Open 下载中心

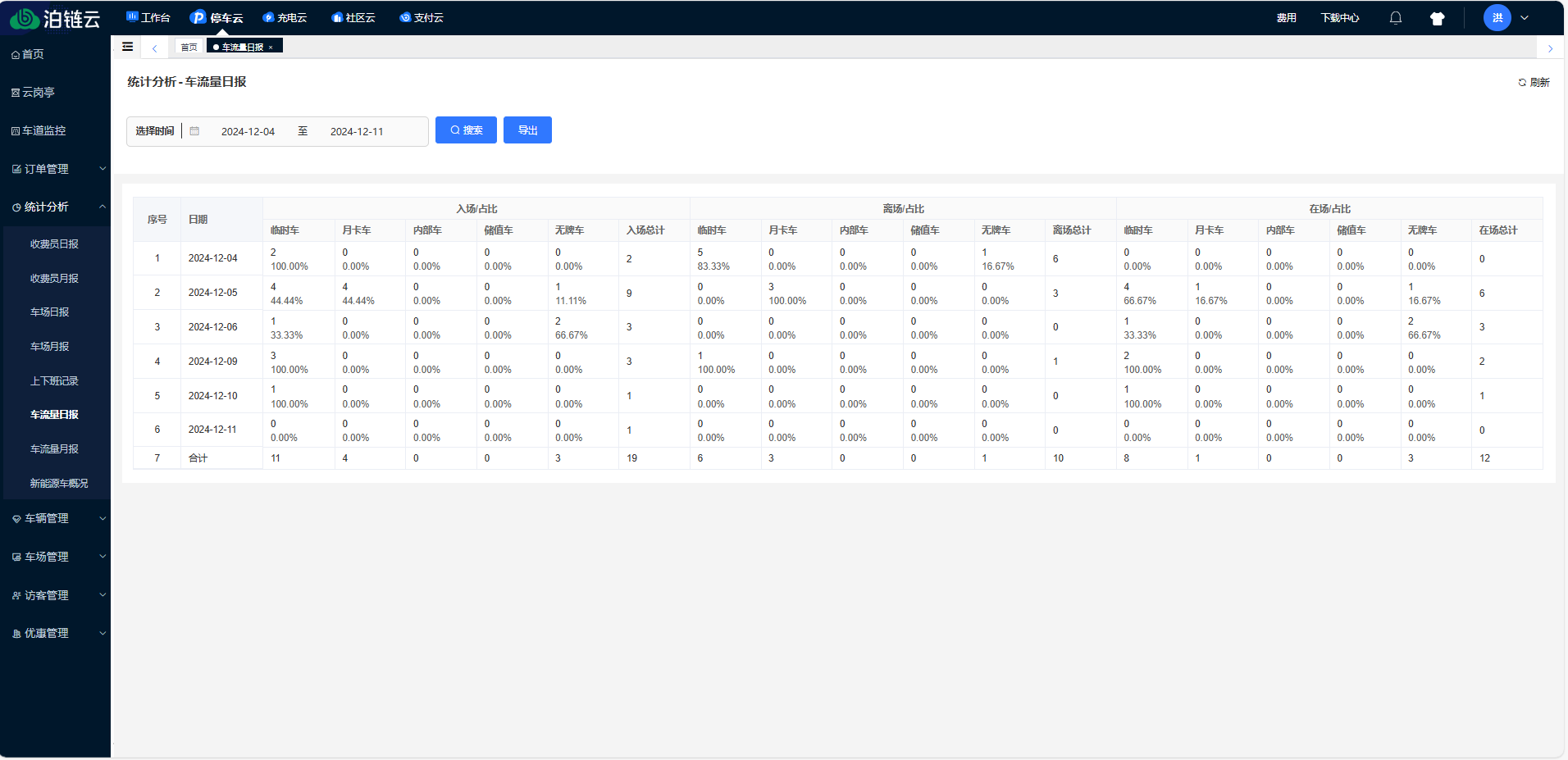(x=1340, y=18)
